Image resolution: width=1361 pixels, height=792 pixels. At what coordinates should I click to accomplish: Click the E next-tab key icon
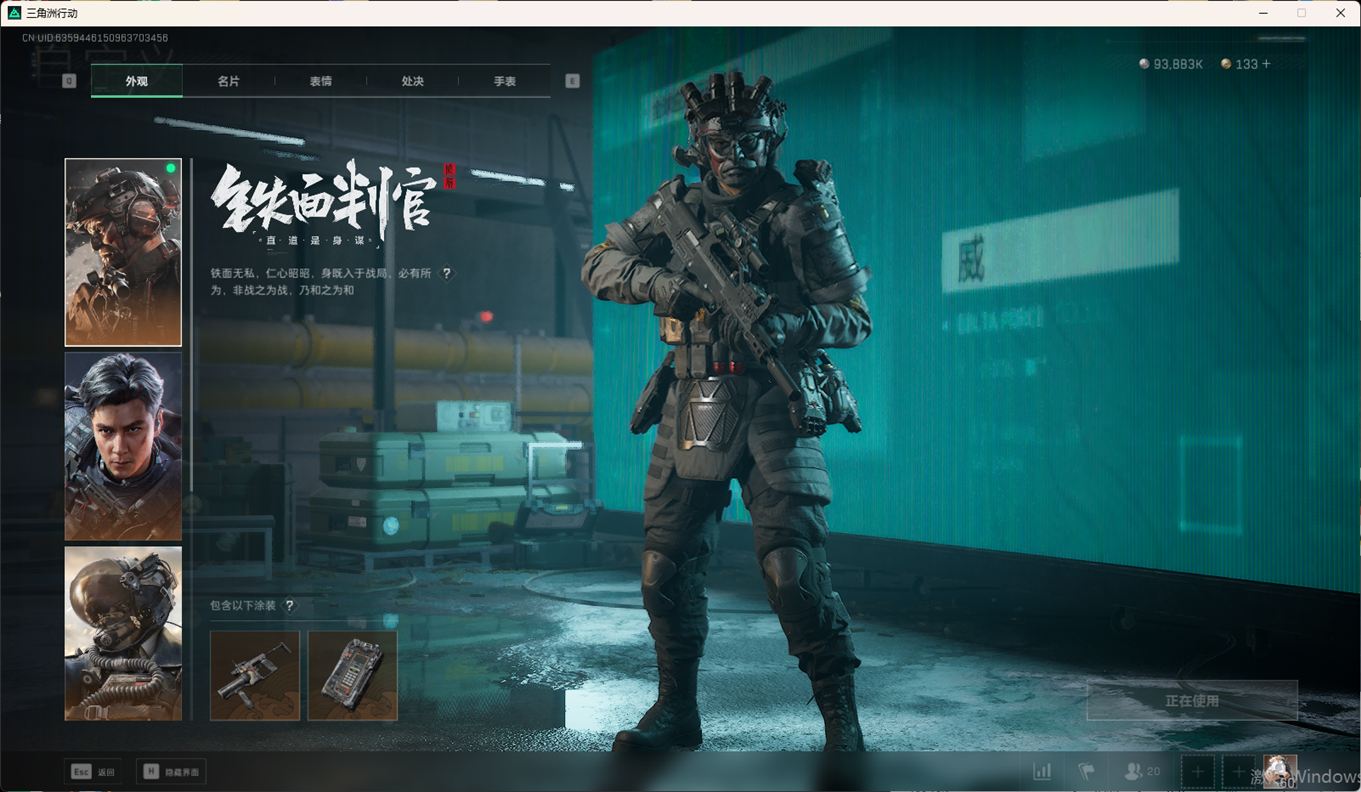[572, 81]
